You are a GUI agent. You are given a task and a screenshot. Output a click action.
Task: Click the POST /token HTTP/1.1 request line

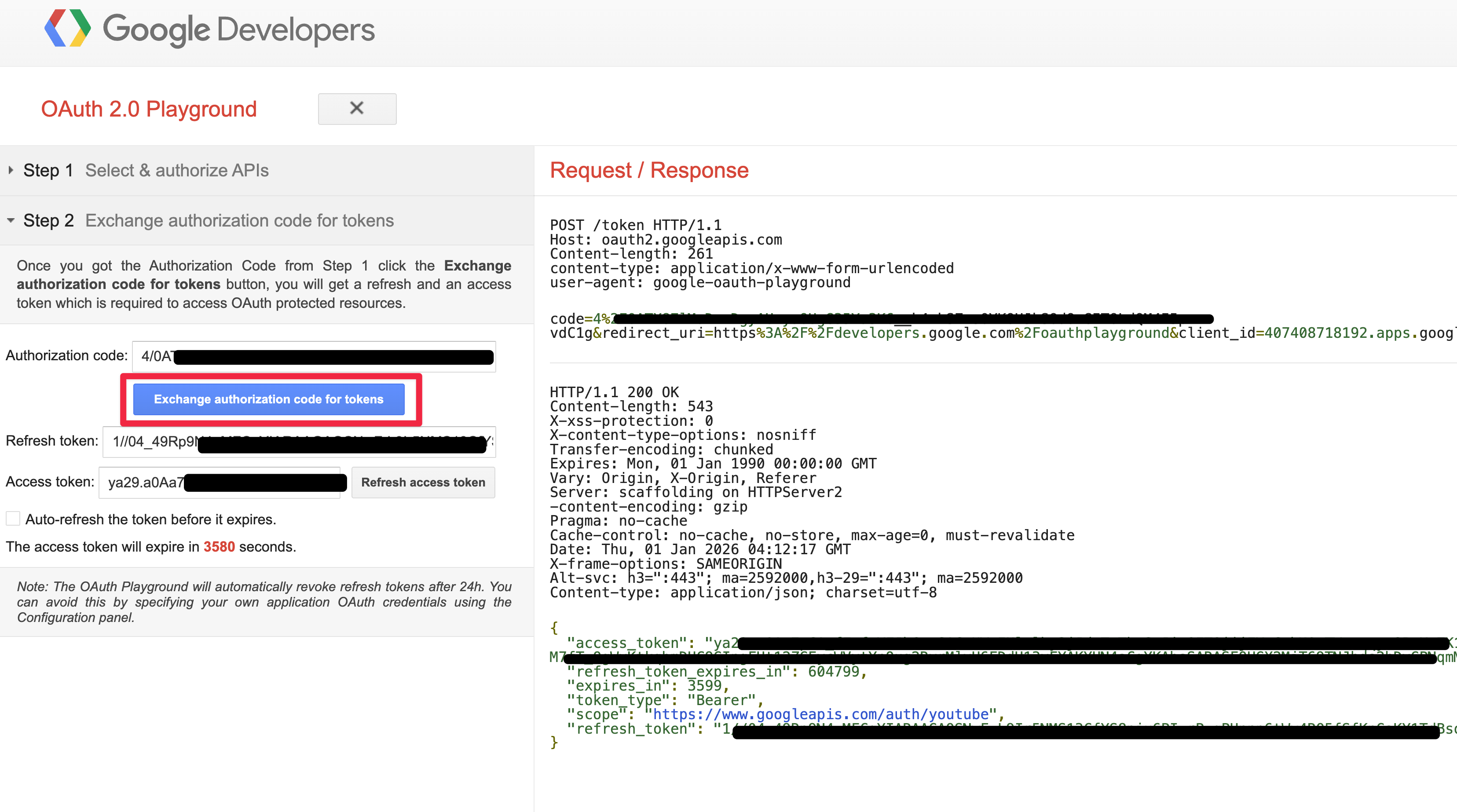635,225
